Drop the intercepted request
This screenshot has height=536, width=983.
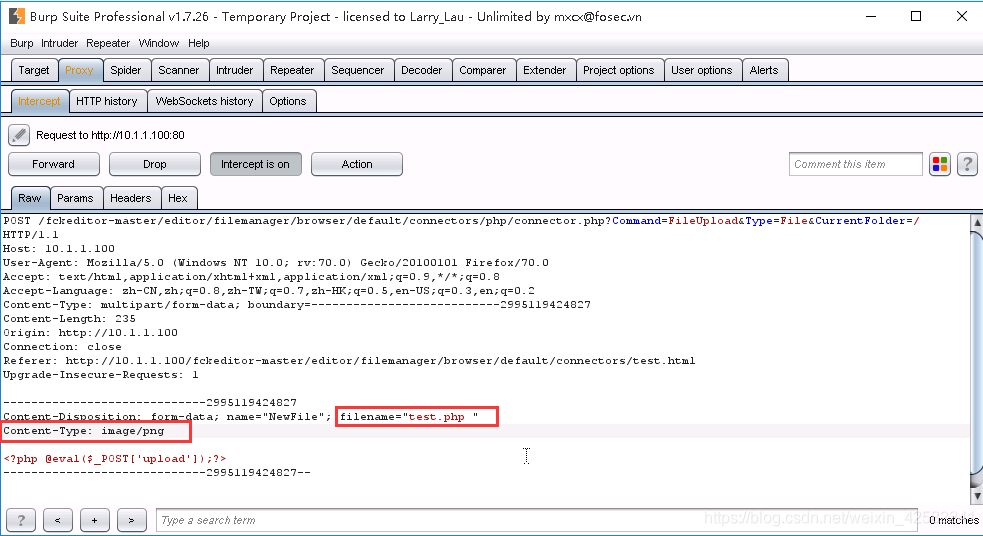154,164
